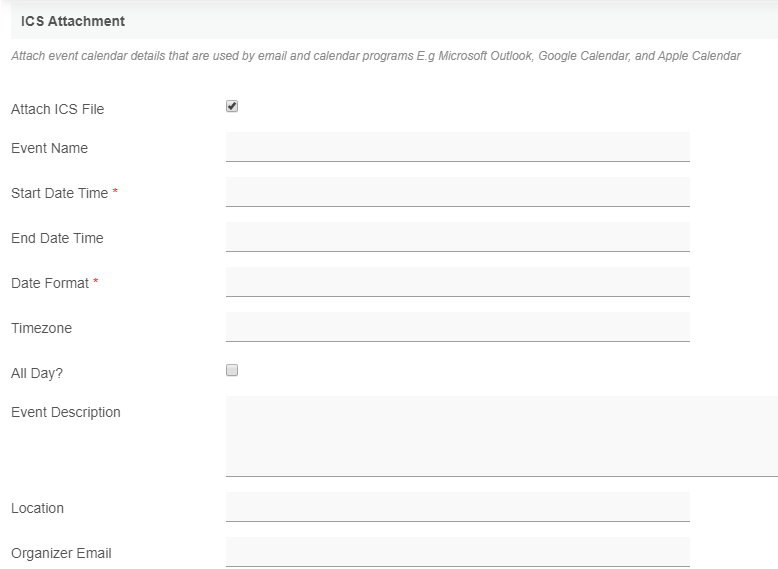The height and width of the screenshot is (569, 778).
Task: Click the 'Date Format' label text
Action: 50,283
